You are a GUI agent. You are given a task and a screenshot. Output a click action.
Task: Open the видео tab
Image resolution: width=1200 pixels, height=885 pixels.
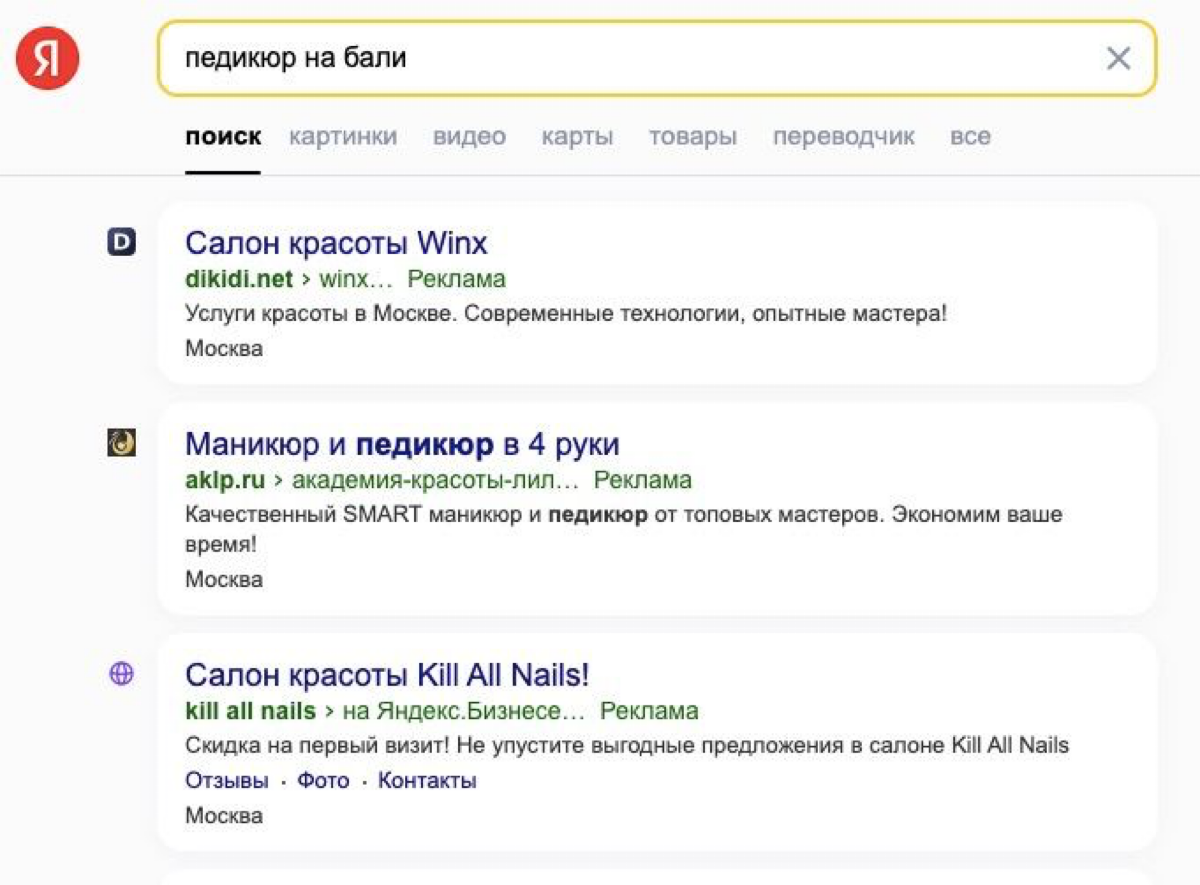coord(469,137)
